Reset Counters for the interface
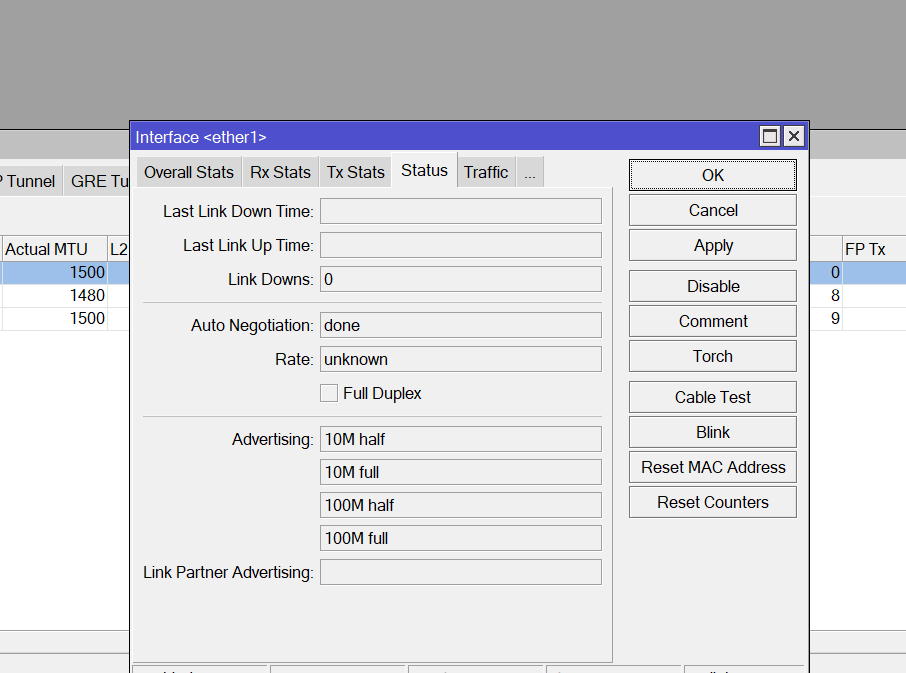906x673 pixels. pyautogui.click(x=712, y=502)
